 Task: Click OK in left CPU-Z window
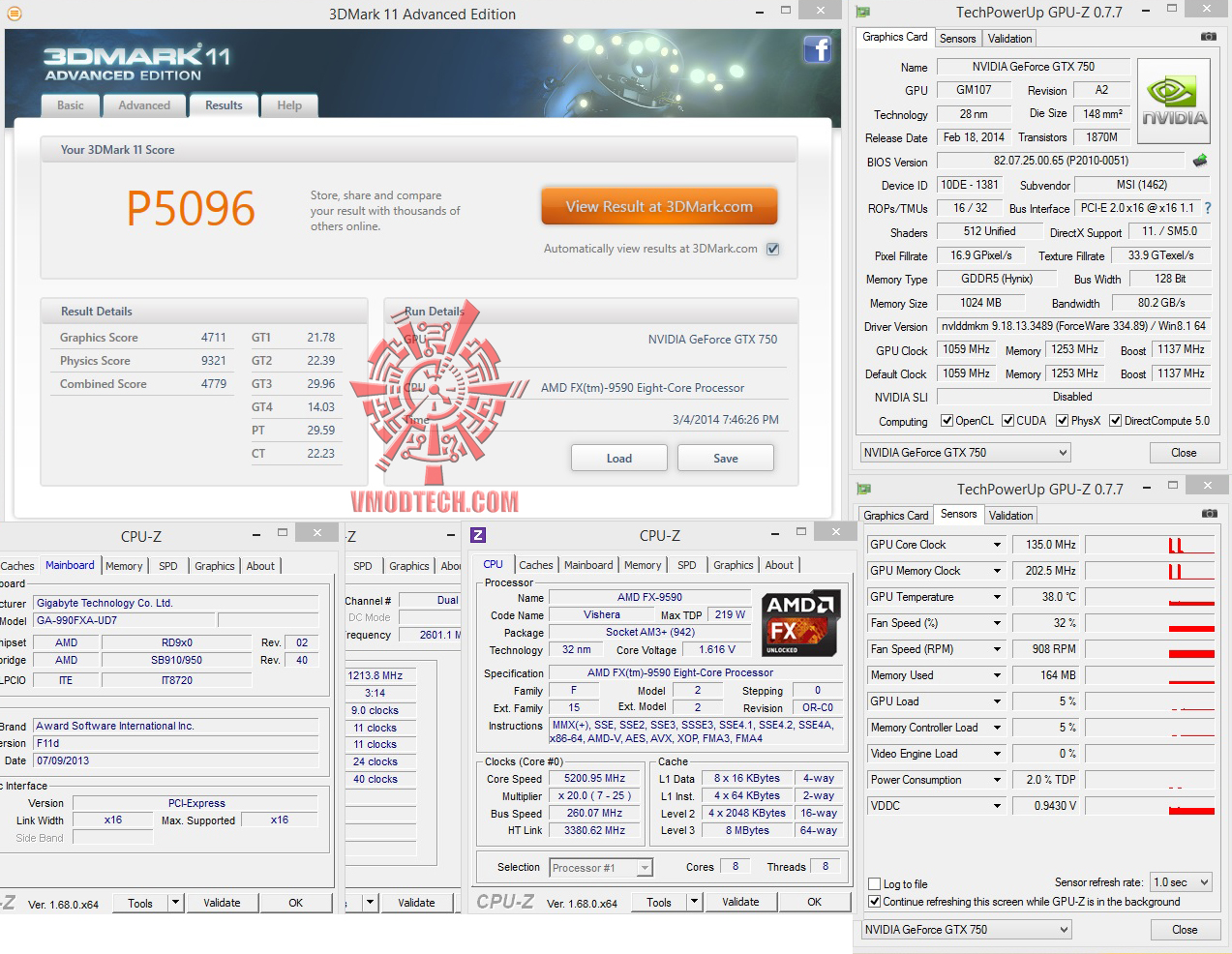tap(296, 903)
